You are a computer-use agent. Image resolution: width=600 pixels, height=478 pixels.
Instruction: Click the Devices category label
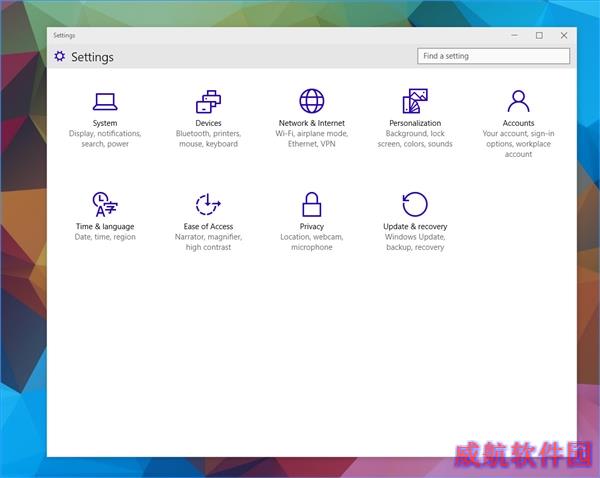pyautogui.click(x=208, y=123)
